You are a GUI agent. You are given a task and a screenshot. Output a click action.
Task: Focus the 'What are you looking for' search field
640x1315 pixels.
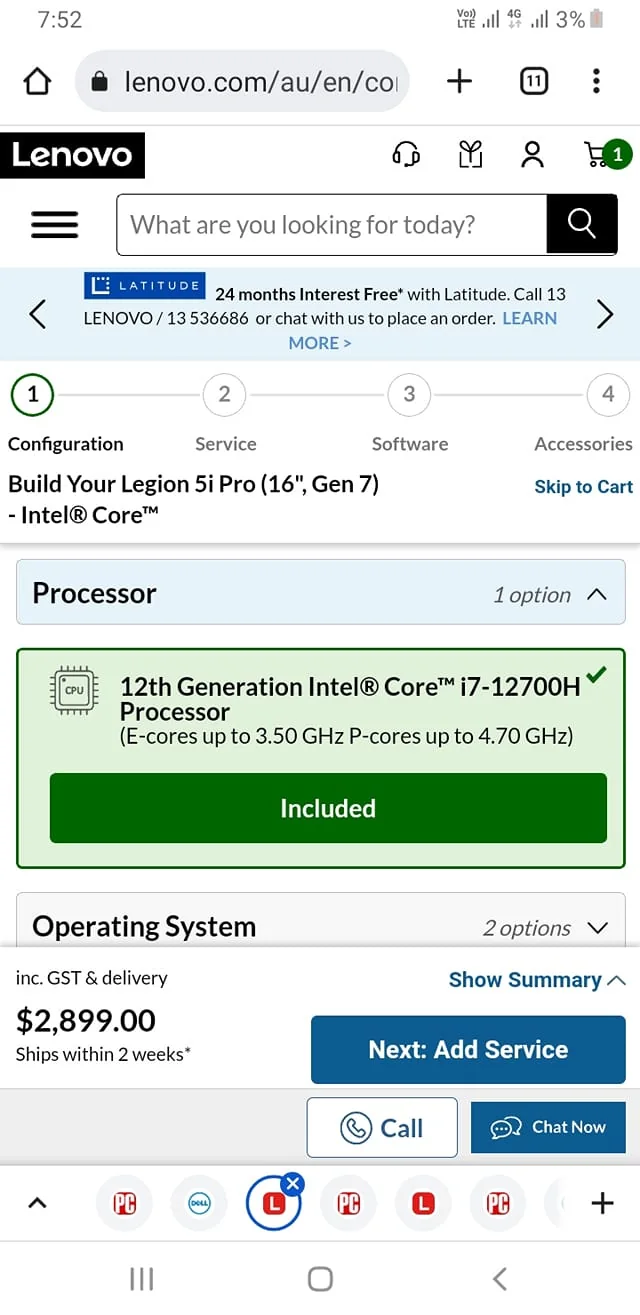[x=332, y=225]
